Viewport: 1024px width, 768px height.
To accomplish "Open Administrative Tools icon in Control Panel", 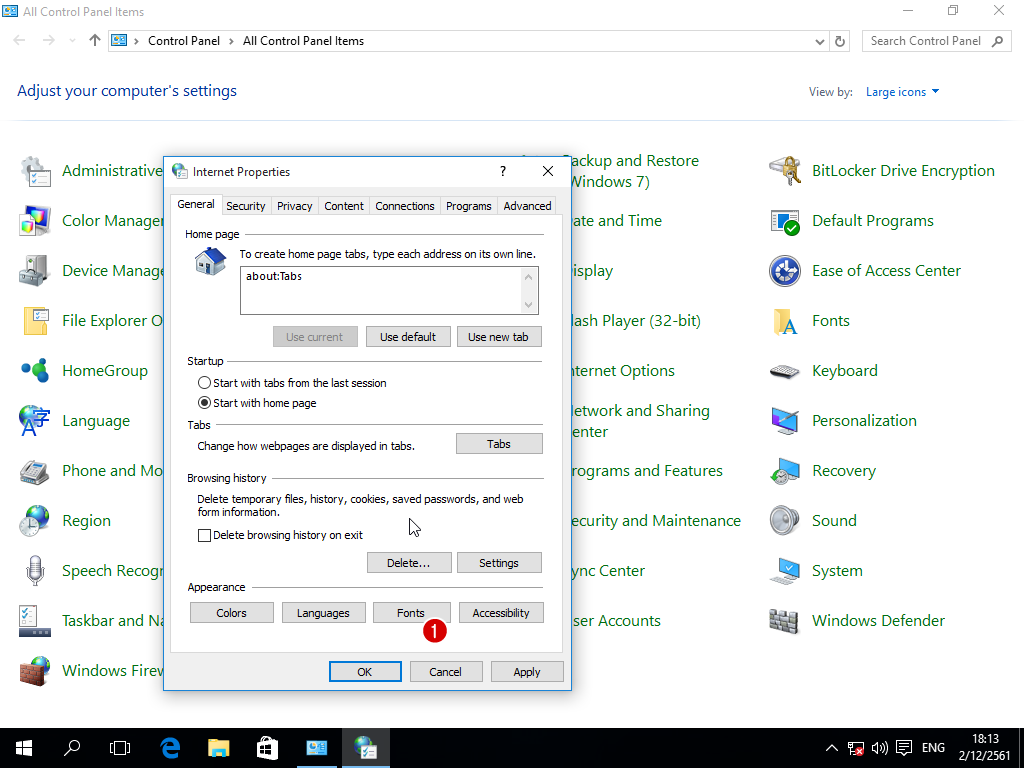I will pos(35,172).
